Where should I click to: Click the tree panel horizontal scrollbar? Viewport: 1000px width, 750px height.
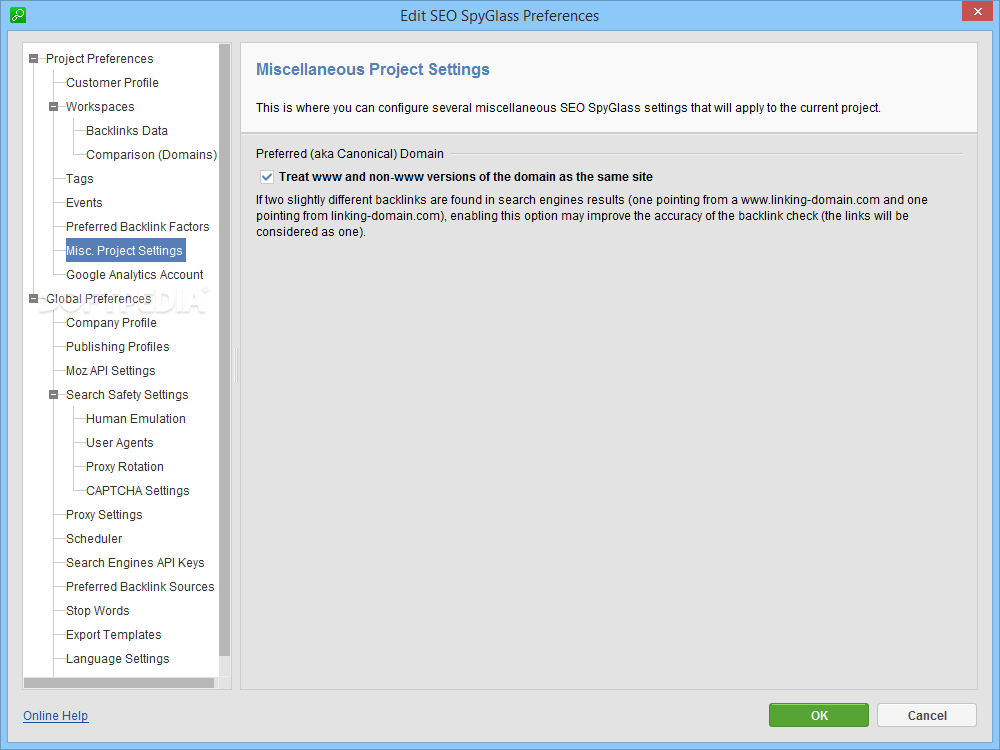[x=119, y=683]
